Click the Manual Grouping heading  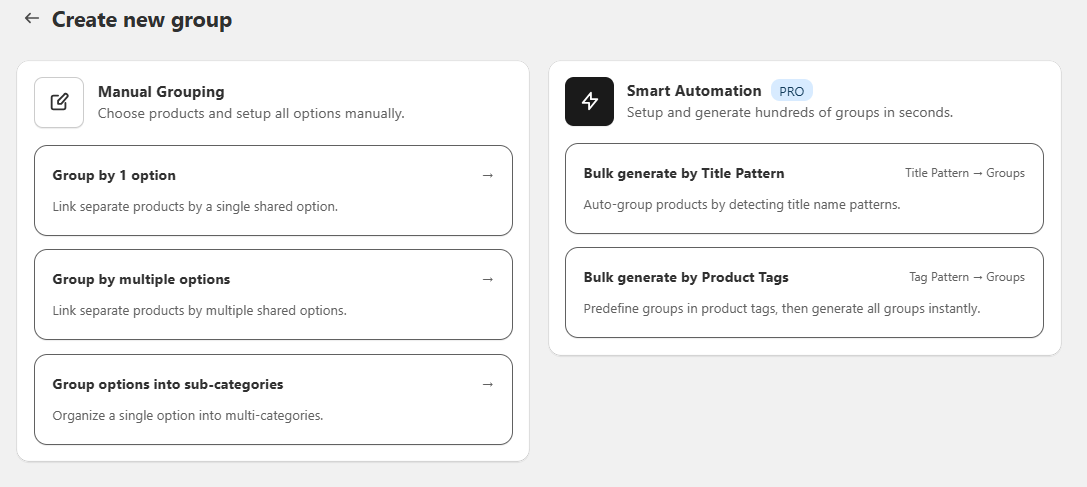(161, 92)
